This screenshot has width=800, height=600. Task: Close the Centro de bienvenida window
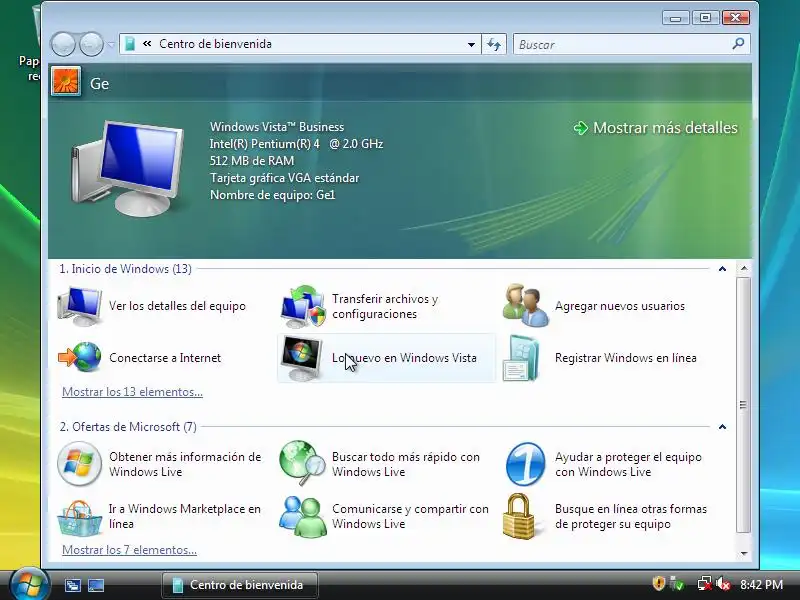pyautogui.click(x=736, y=18)
